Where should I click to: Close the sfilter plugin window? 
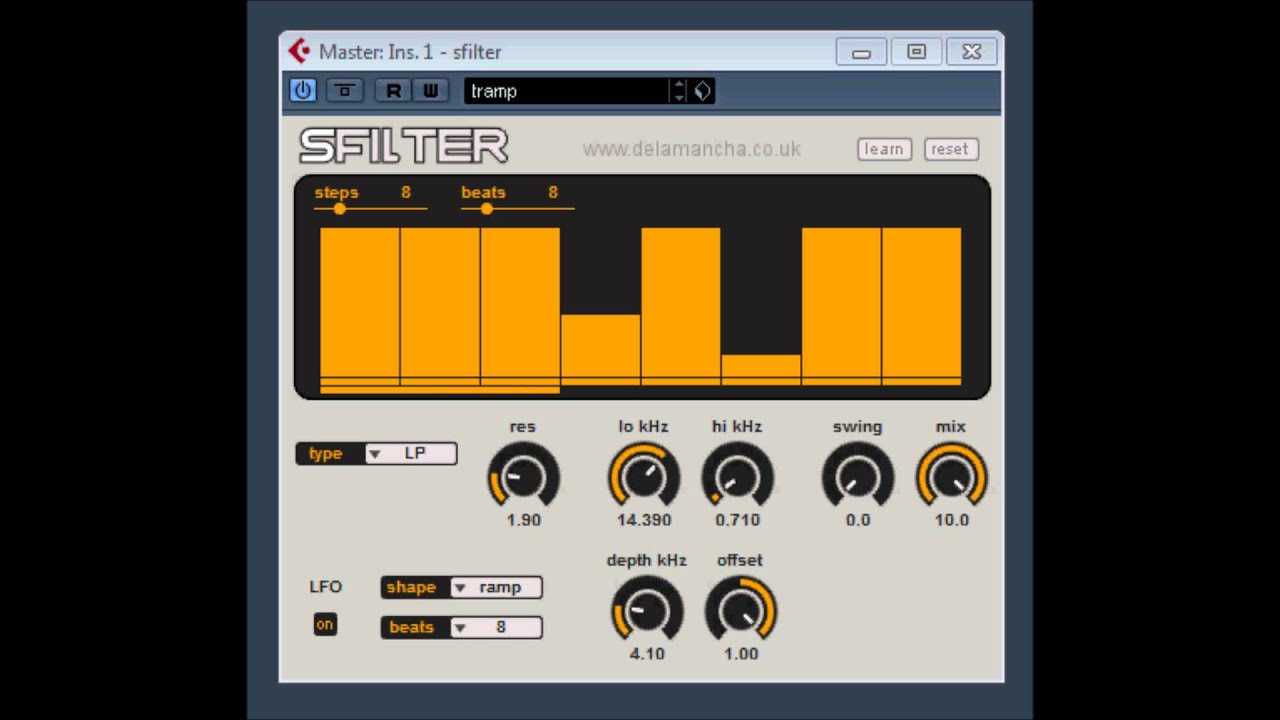(x=971, y=52)
